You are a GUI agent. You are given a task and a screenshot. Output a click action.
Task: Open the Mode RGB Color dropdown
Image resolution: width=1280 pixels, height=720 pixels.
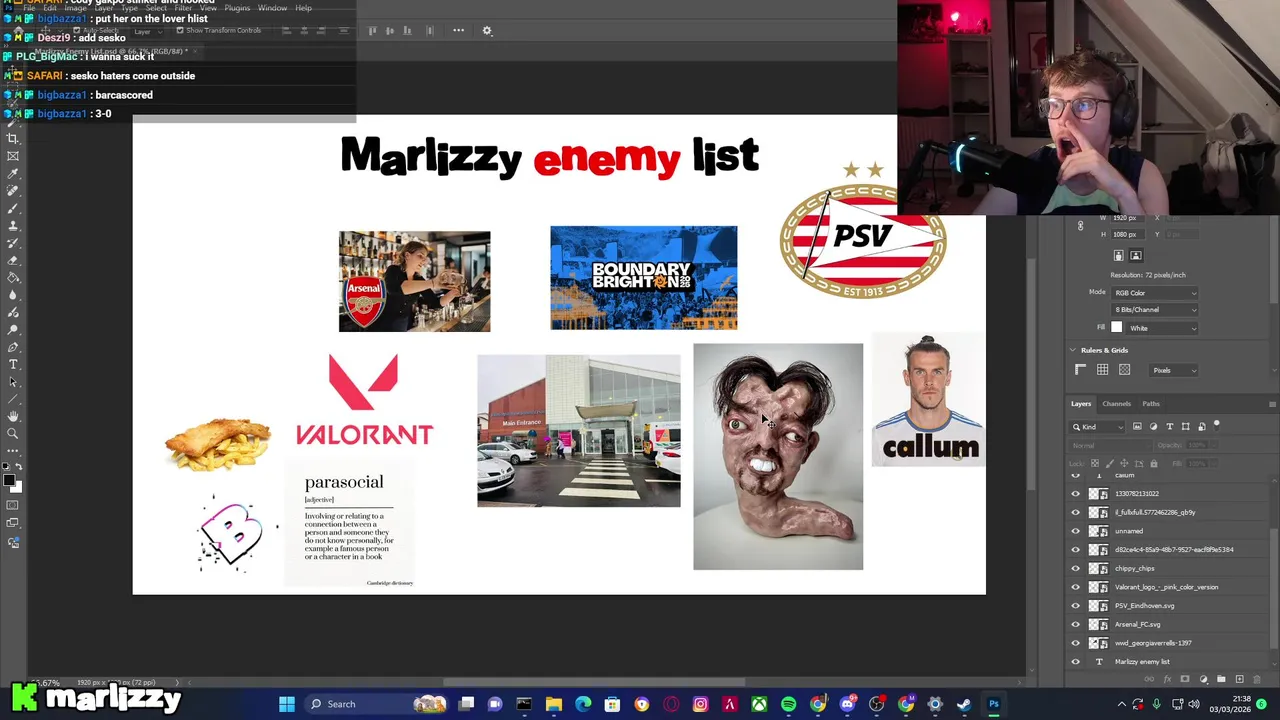[x=1156, y=293]
